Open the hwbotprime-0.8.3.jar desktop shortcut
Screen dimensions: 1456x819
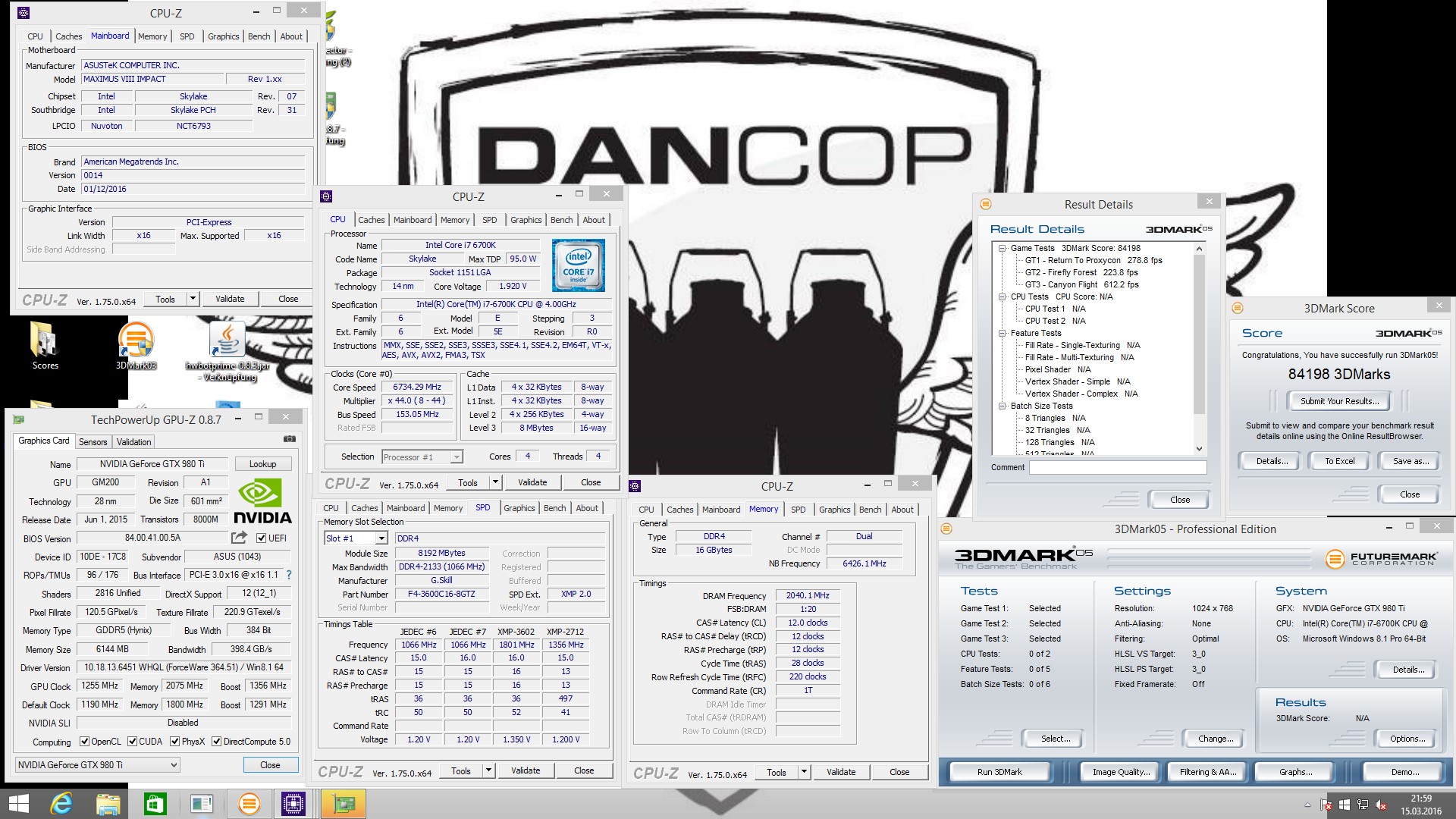(x=227, y=351)
